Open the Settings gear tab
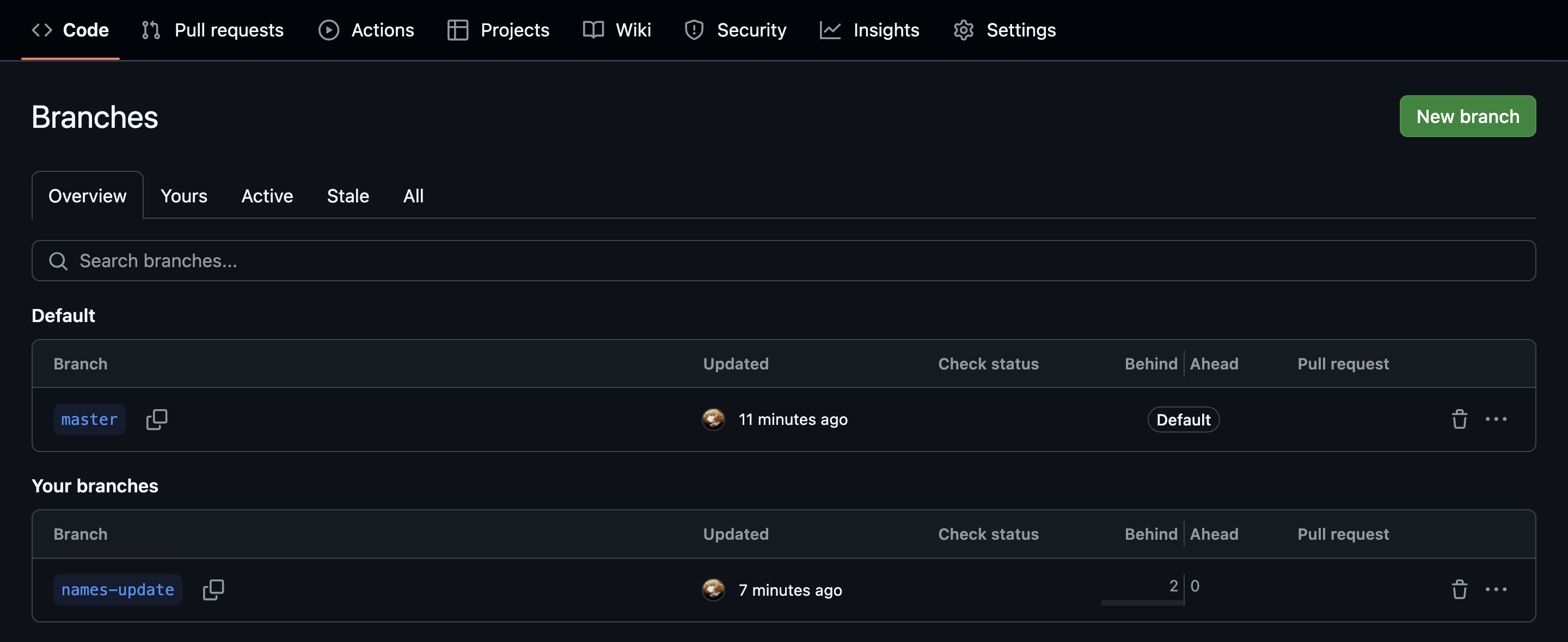The height and width of the screenshot is (642, 1568). pyautogui.click(x=1004, y=30)
